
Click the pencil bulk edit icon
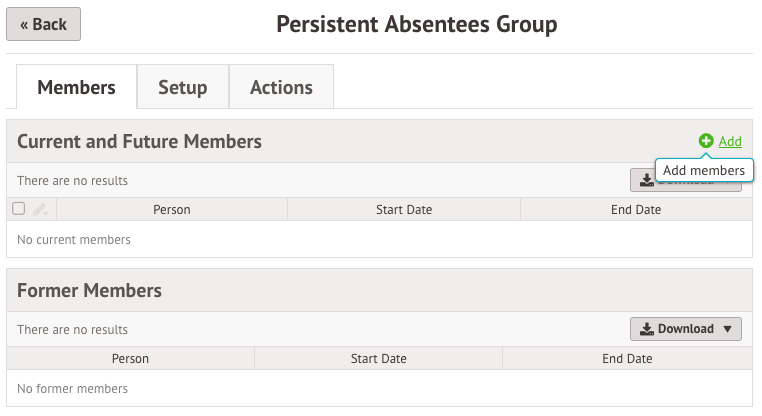pyautogui.click(x=40, y=209)
